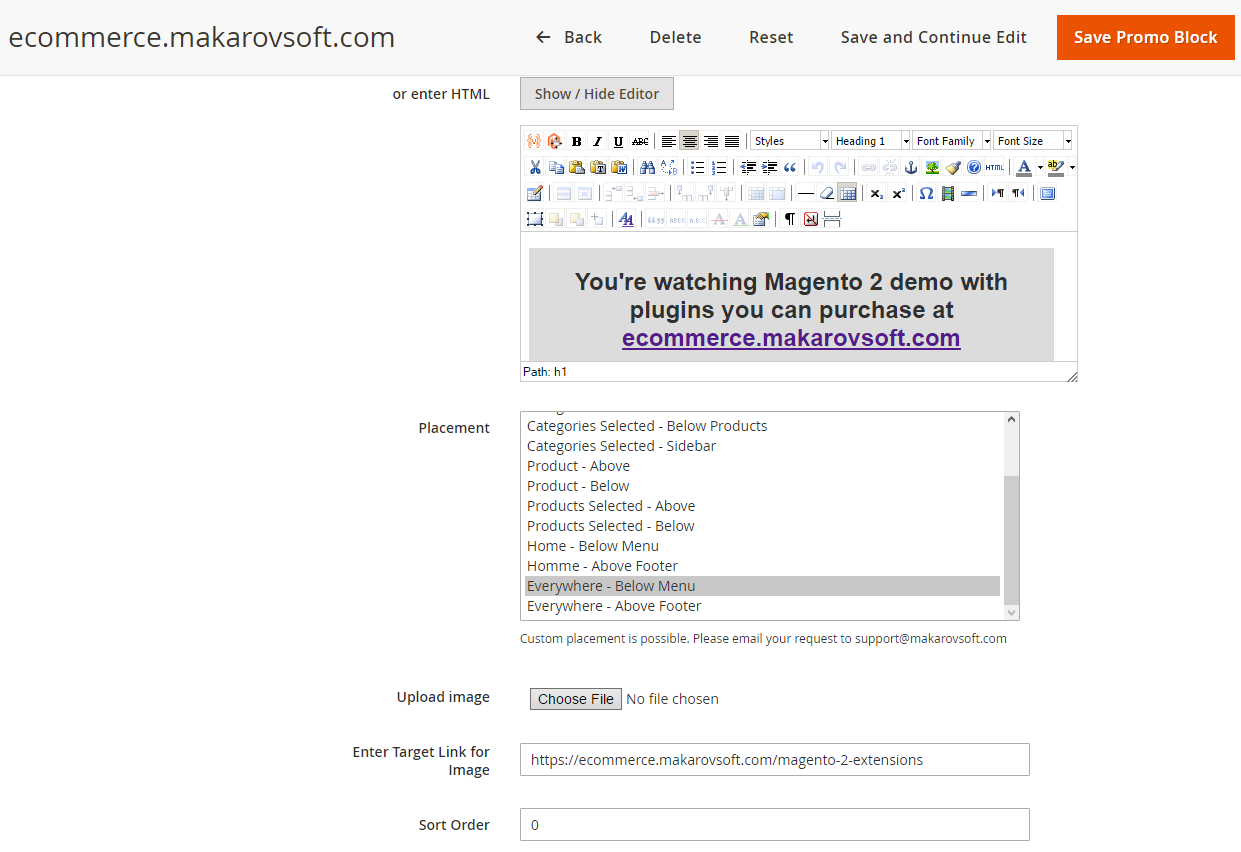This screenshot has height=852, width=1241.
Task: Delete this promo block
Action: coord(675,37)
